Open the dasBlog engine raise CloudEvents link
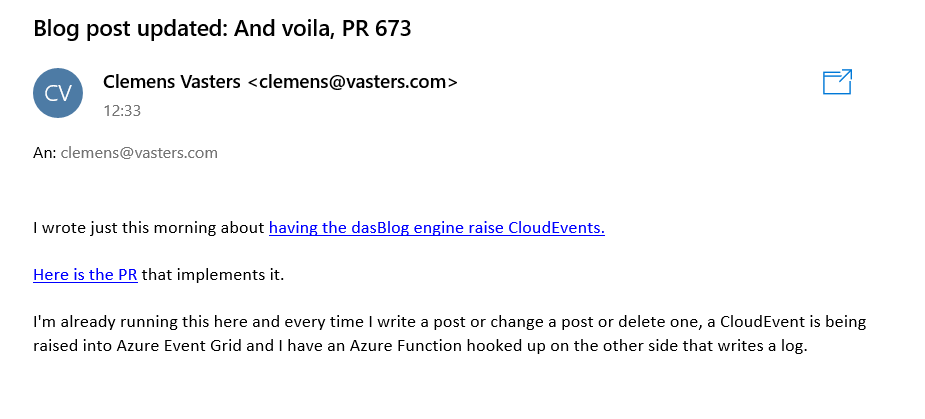 pos(437,228)
